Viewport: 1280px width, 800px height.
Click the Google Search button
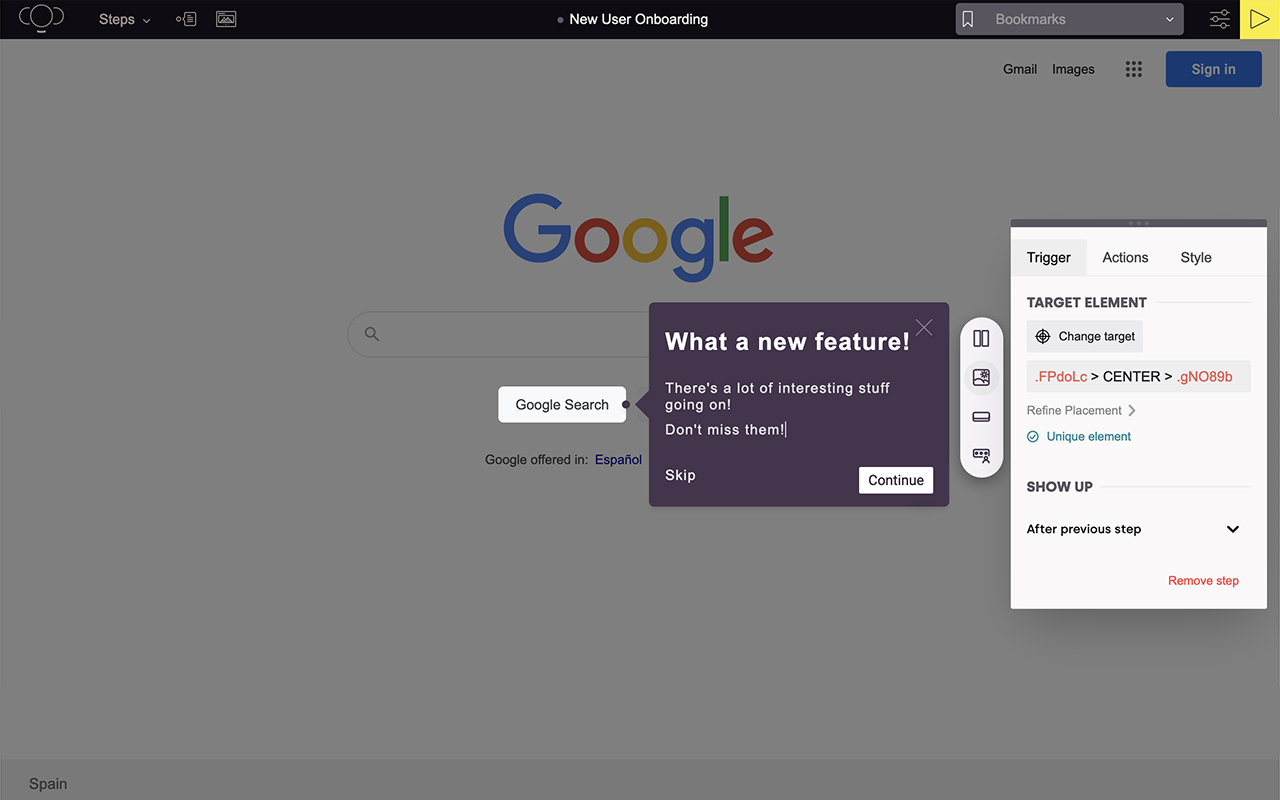click(x=562, y=405)
